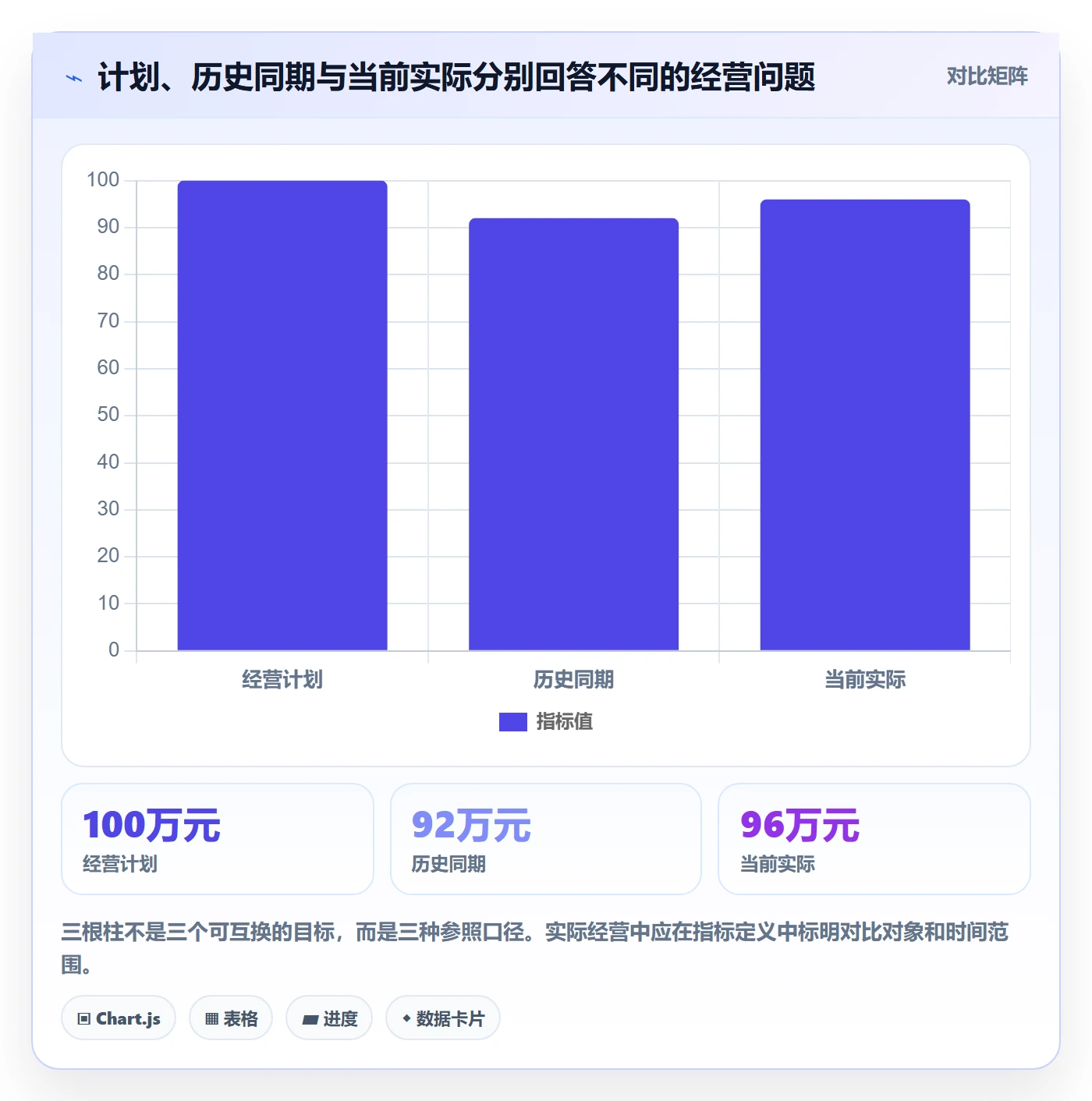The image size is (1092, 1101).
Task: Toggle the 指标值 legend color swatch
Action: pos(513,722)
